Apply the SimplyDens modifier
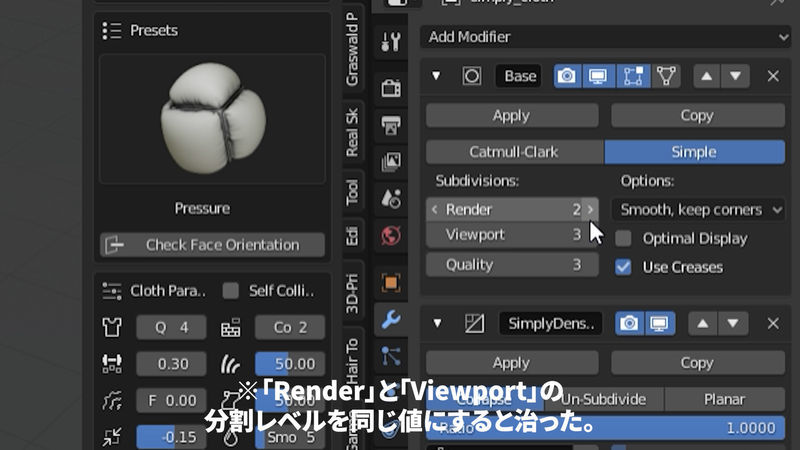Screen dimensions: 800x450 512,363
